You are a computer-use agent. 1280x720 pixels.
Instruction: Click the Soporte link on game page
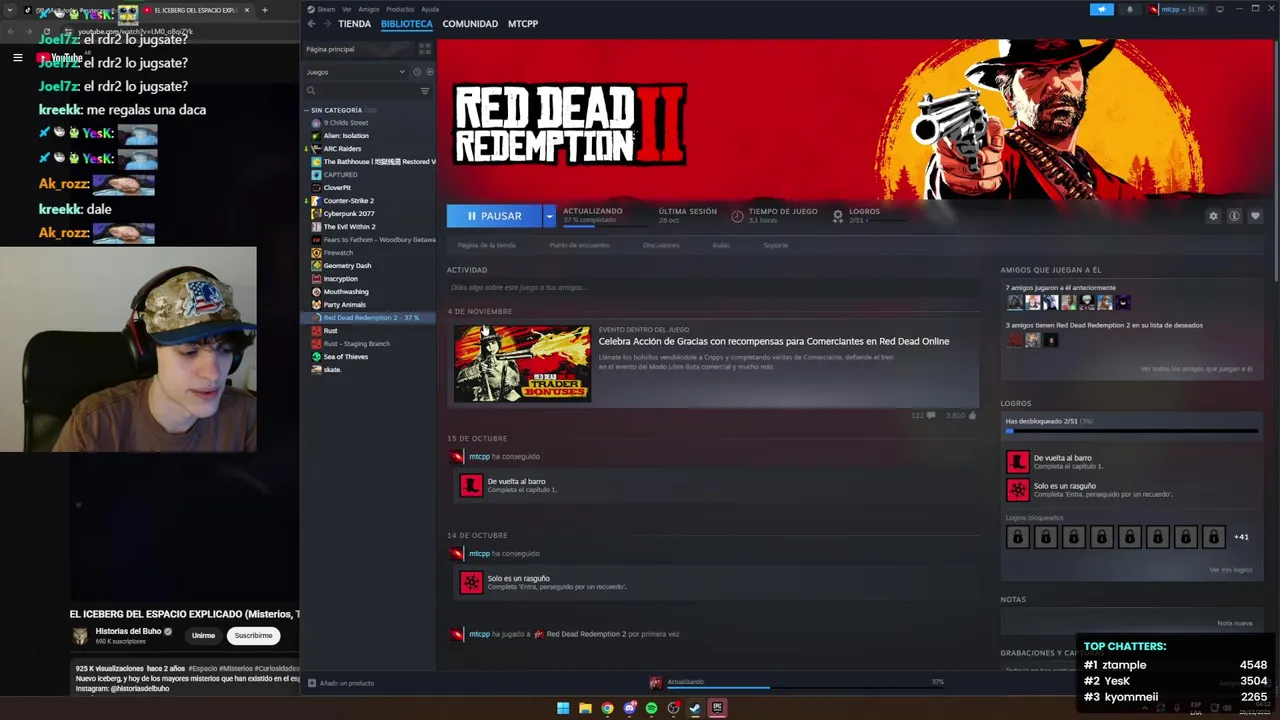(x=776, y=245)
